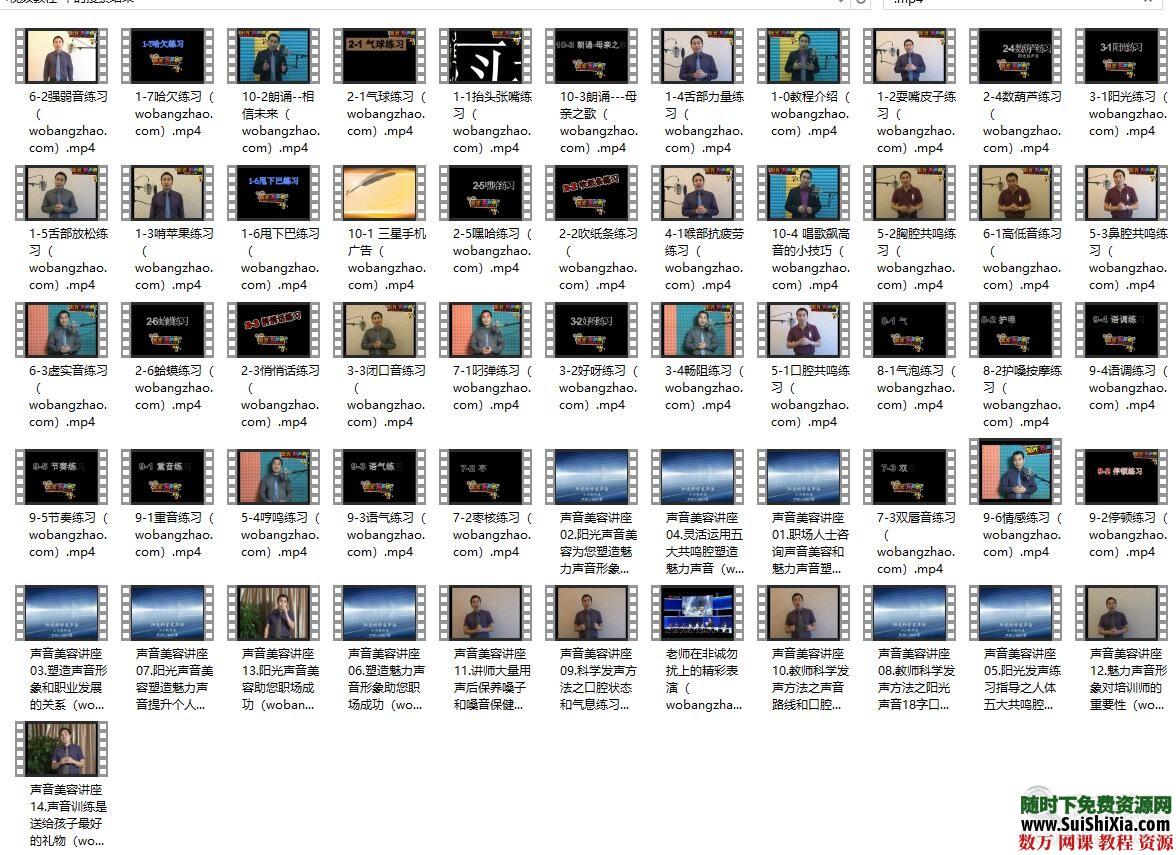1176x855 pixels.
Task: Select the 10-1 三星手机广告 video
Action: 379,193
